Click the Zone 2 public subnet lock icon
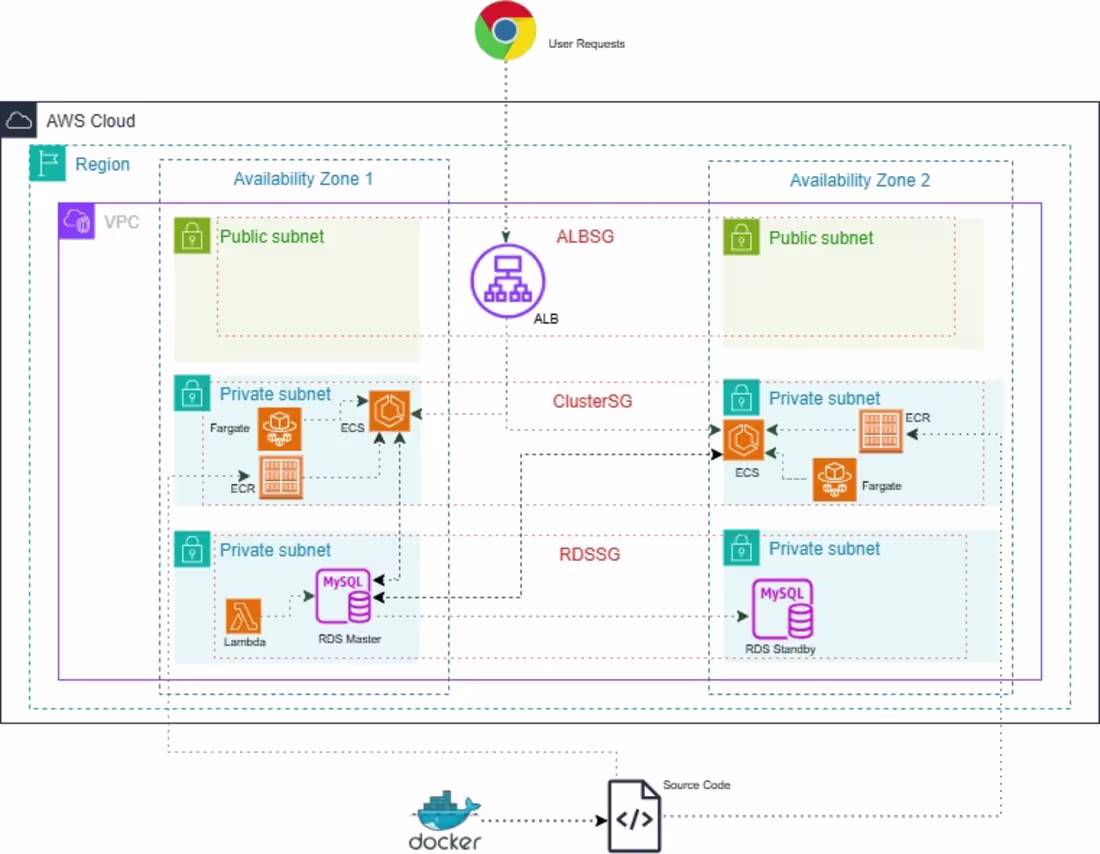The height and width of the screenshot is (854, 1100). 742,237
